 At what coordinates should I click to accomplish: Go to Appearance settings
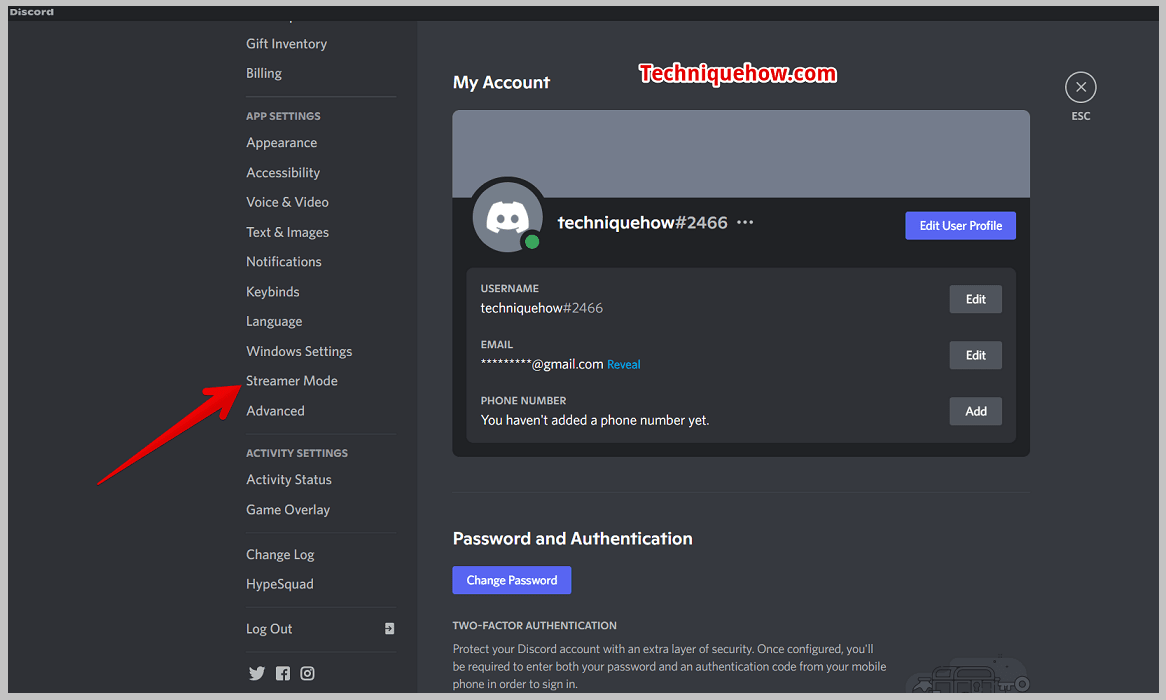click(281, 143)
